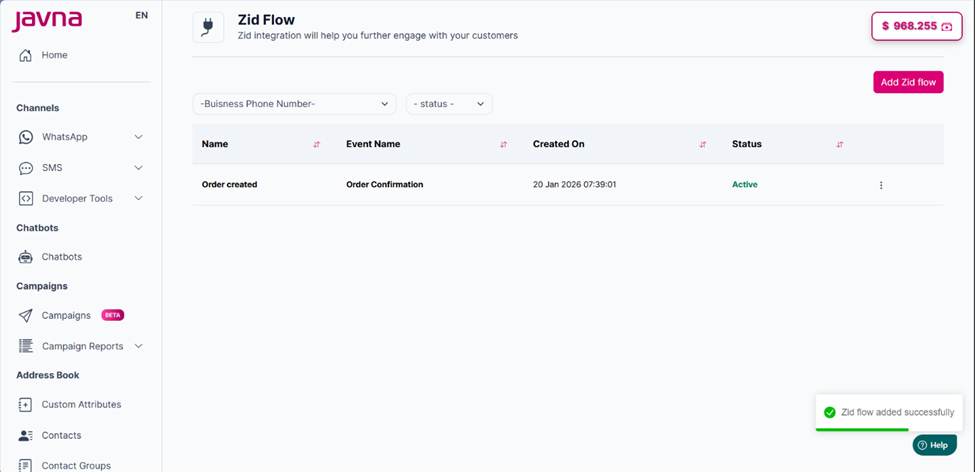975x472 pixels.
Task: Open the status filter dropdown
Action: tap(449, 104)
